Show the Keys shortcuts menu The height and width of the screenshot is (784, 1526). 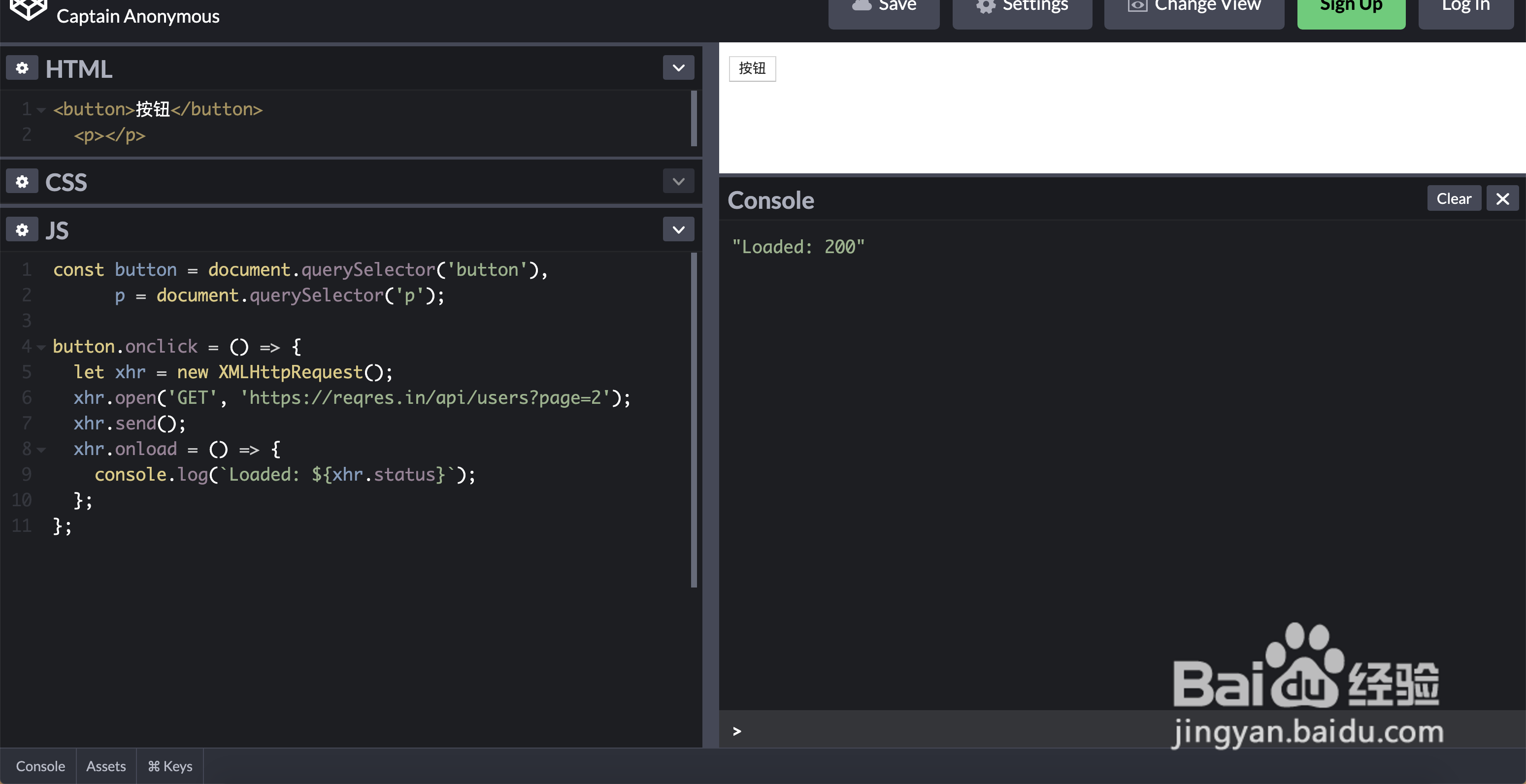[x=170, y=766]
